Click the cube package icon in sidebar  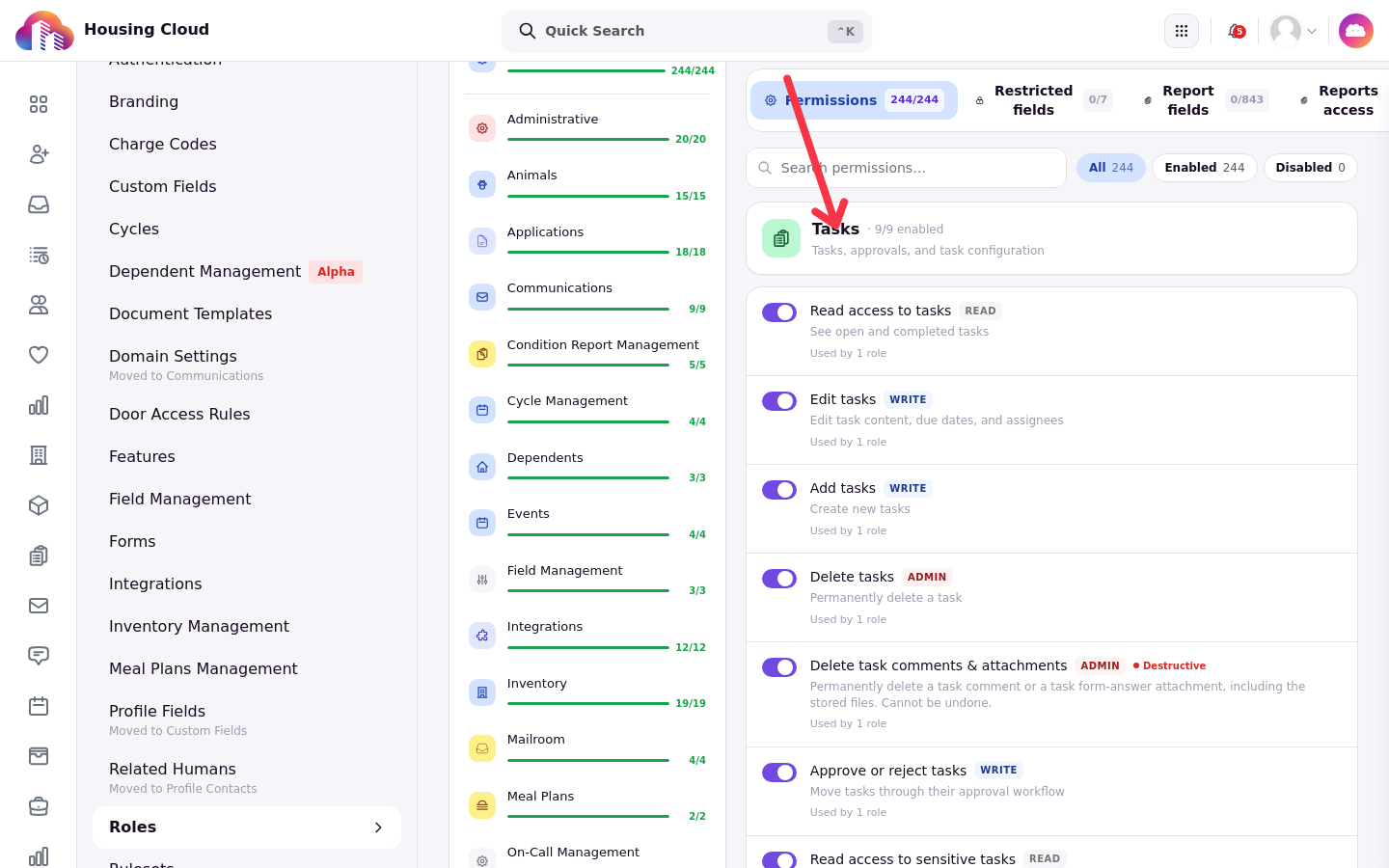tap(39, 505)
